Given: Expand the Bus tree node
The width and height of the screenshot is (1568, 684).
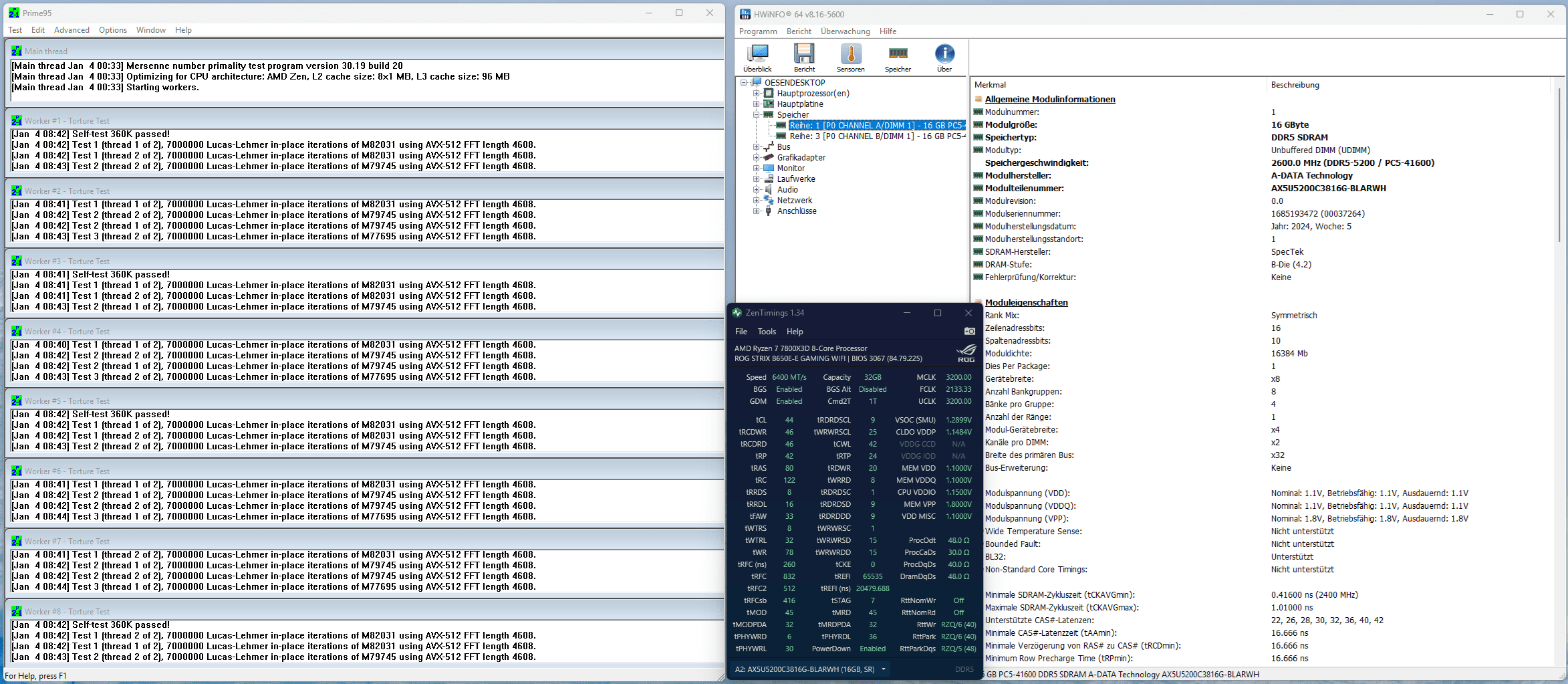Looking at the screenshot, I should [x=756, y=147].
